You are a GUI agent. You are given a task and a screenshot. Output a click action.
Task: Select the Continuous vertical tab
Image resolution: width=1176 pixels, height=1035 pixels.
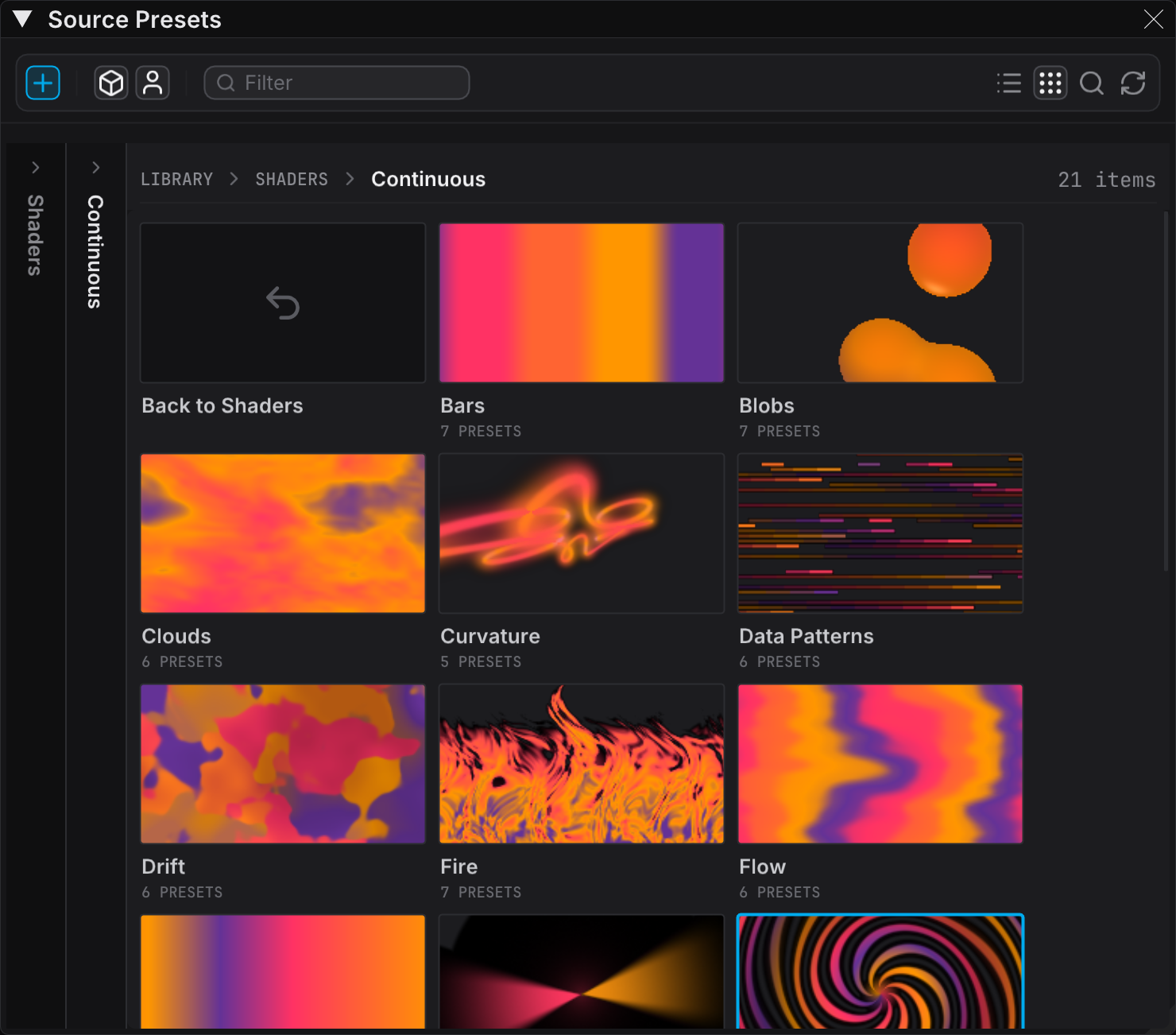[95, 251]
